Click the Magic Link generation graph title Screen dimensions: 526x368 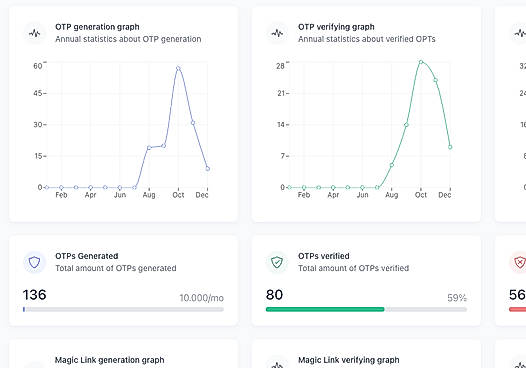110,360
